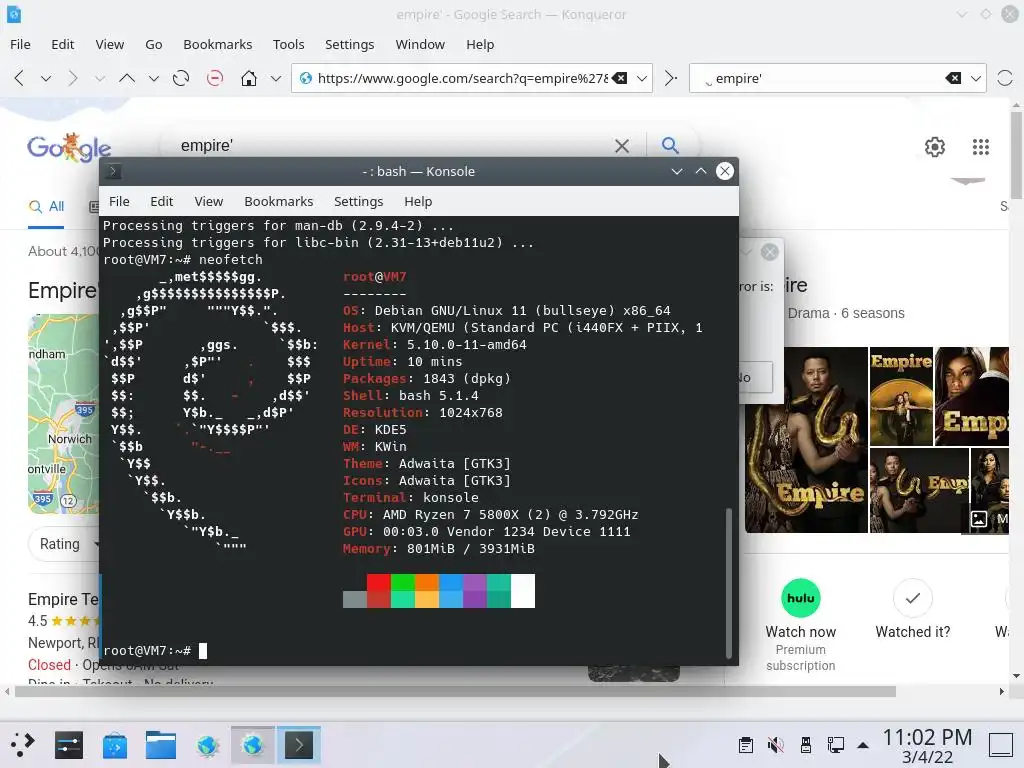The width and height of the screenshot is (1024, 768).
Task: Go back with Konqueror's back arrow
Action: tap(19, 78)
